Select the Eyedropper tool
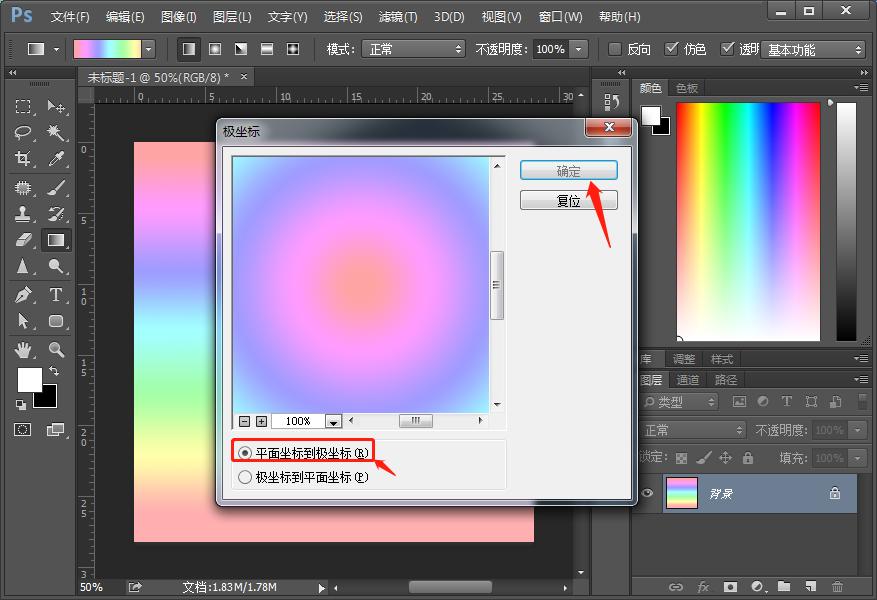This screenshot has width=877, height=600. (56, 159)
